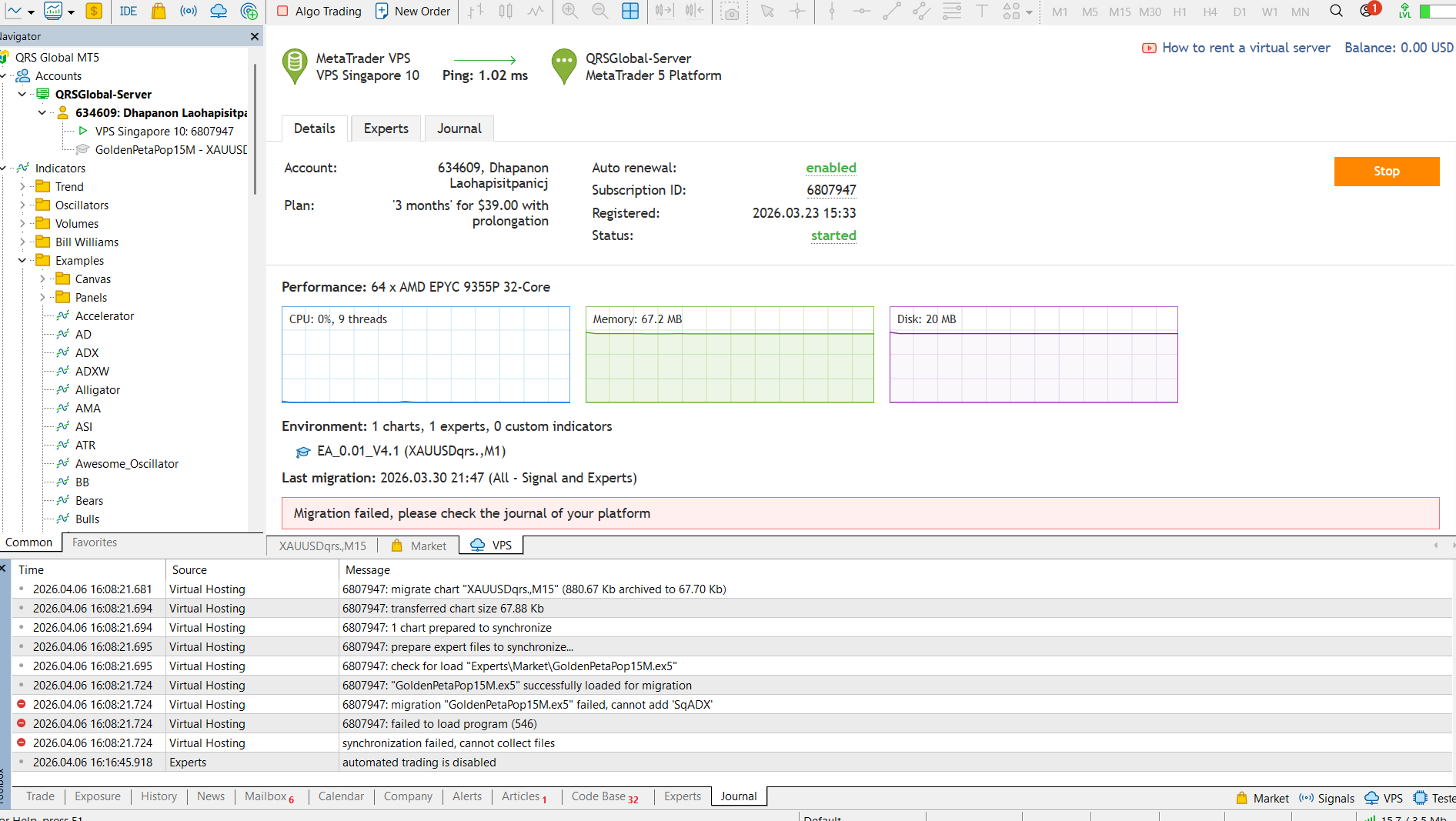Open the account notifications icon
Viewport: 1456px width, 821px height.
point(1368,10)
